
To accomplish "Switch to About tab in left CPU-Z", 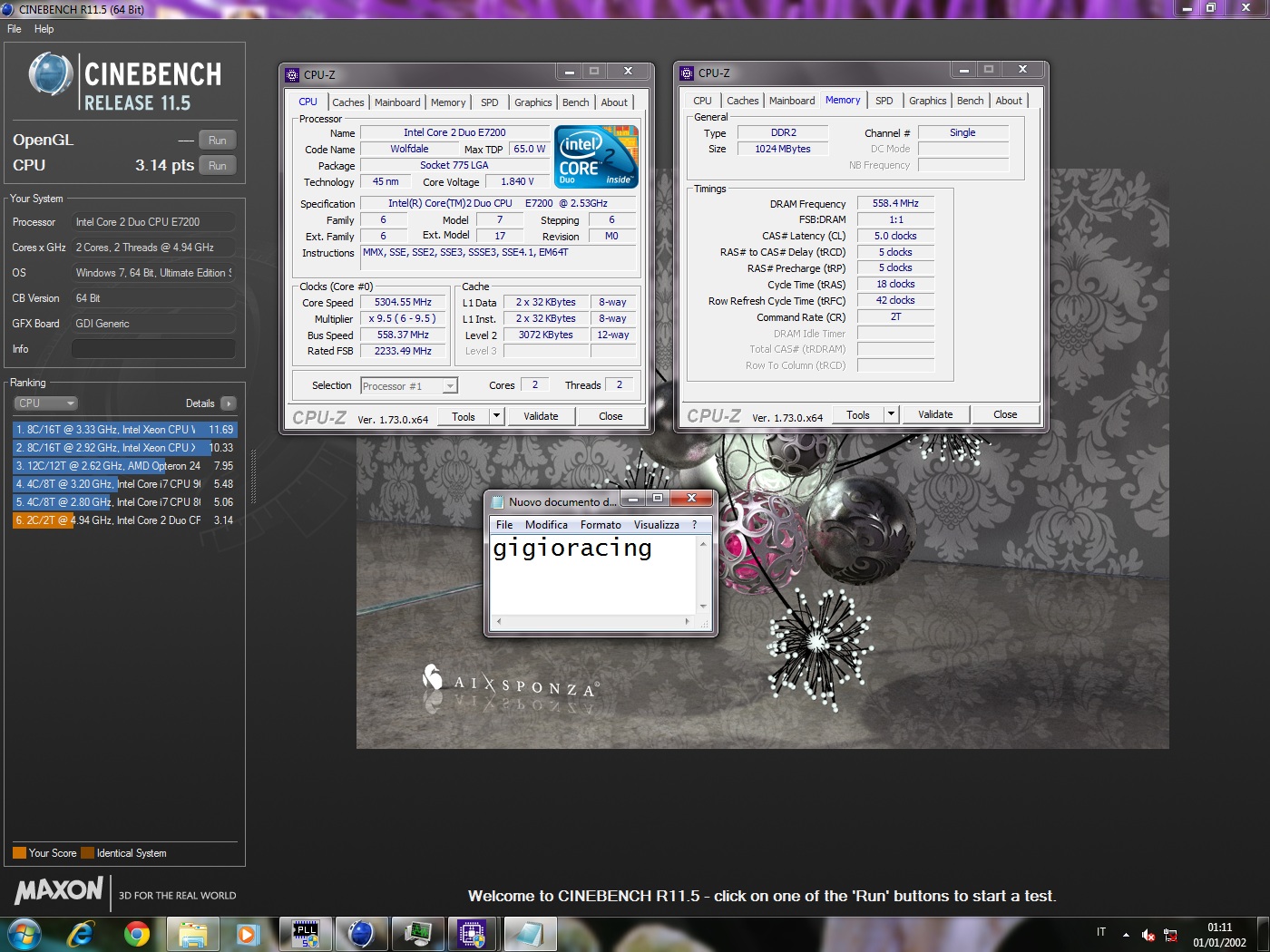I will [614, 102].
